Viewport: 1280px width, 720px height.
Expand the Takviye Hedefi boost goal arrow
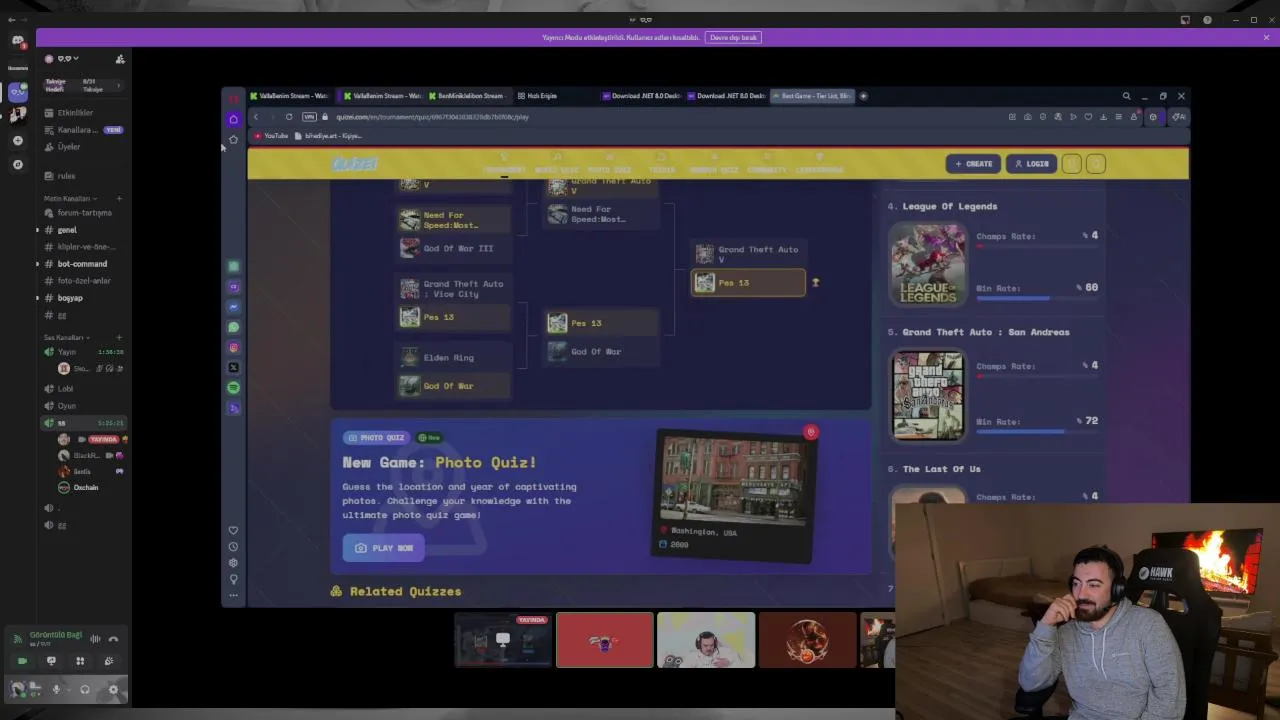(x=119, y=85)
